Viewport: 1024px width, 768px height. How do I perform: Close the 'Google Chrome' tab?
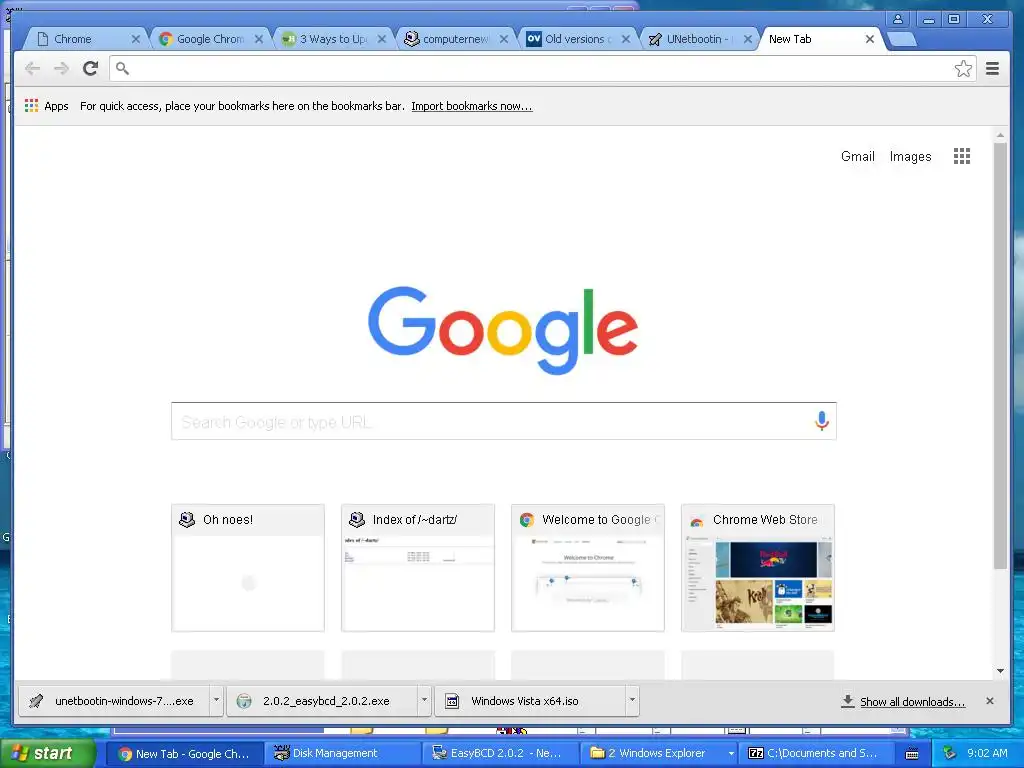pos(259,39)
